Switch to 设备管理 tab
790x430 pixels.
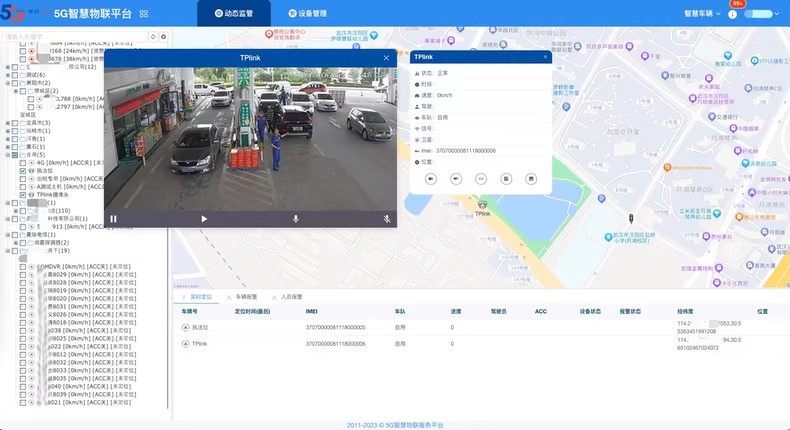coord(307,14)
